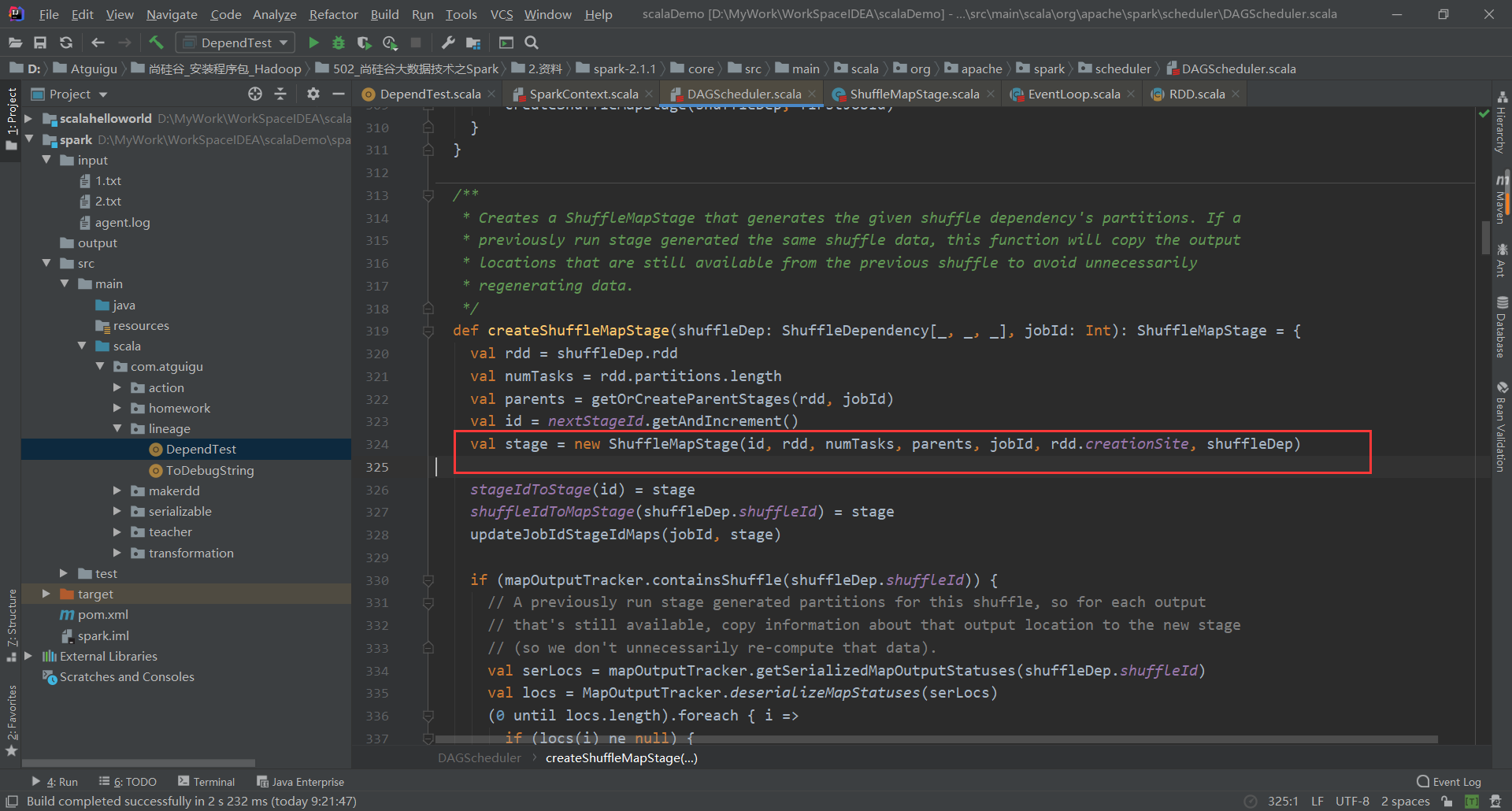Click the Collapse All icon in Project panel
This screenshot has width=1512, height=811.
pyautogui.click(x=280, y=94)
